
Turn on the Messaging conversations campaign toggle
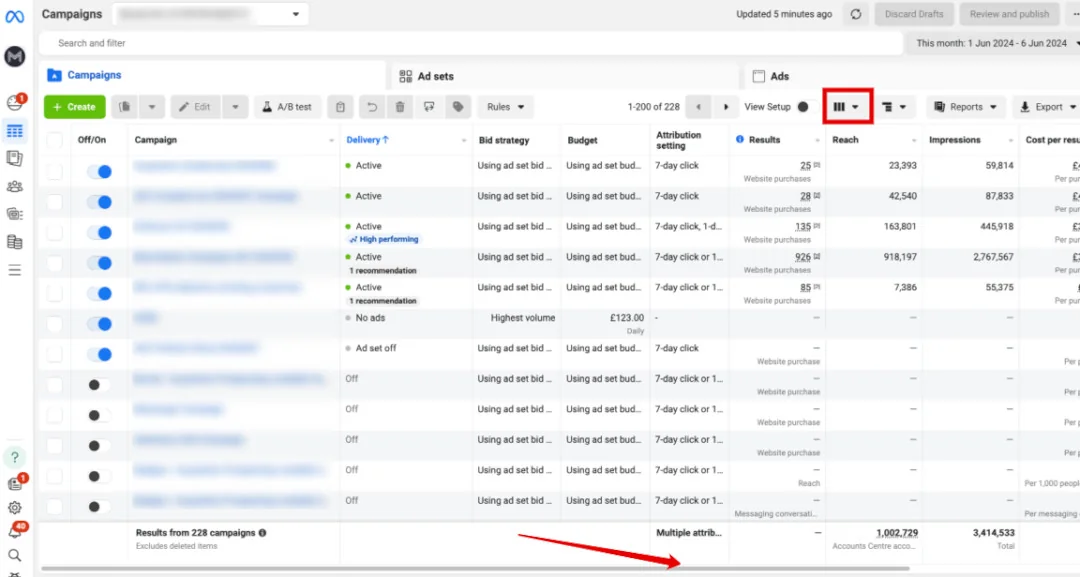[99, 506]
